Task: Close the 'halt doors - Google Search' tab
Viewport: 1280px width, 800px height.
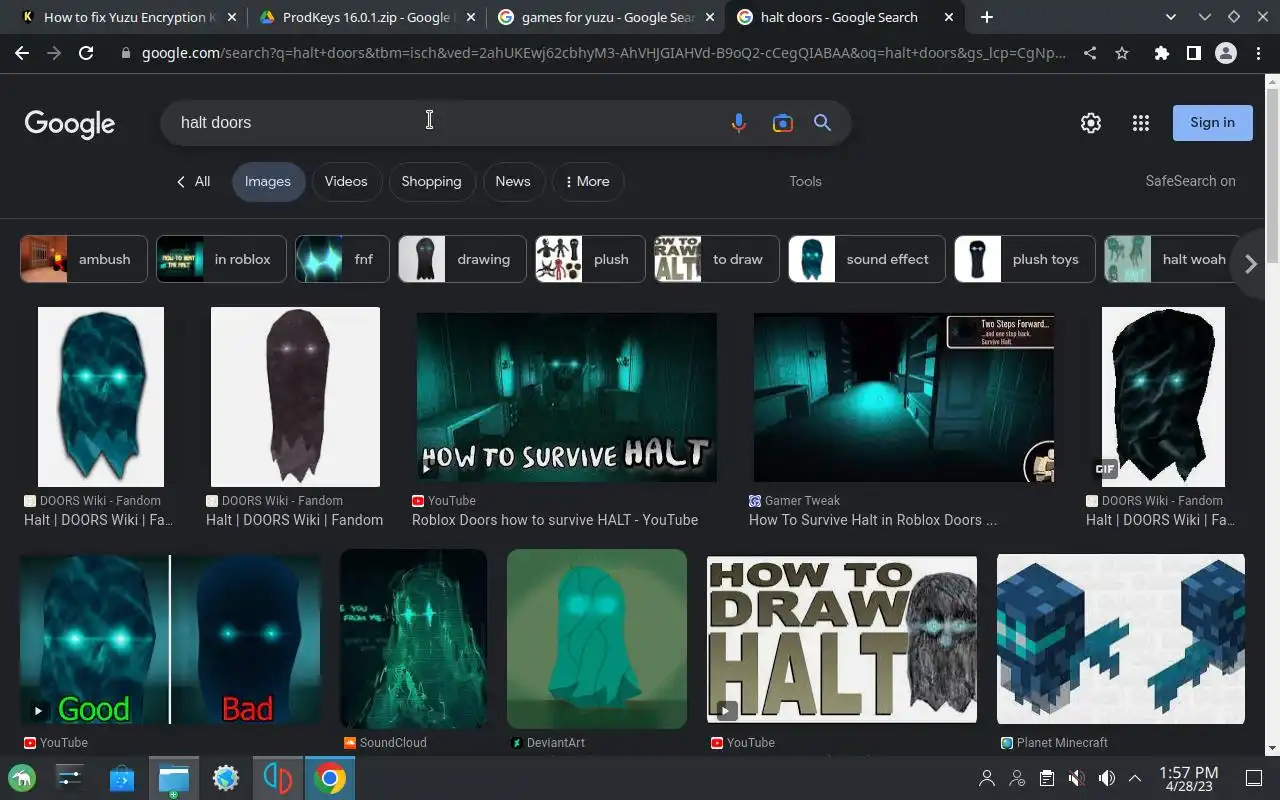Action: [949, 17]
